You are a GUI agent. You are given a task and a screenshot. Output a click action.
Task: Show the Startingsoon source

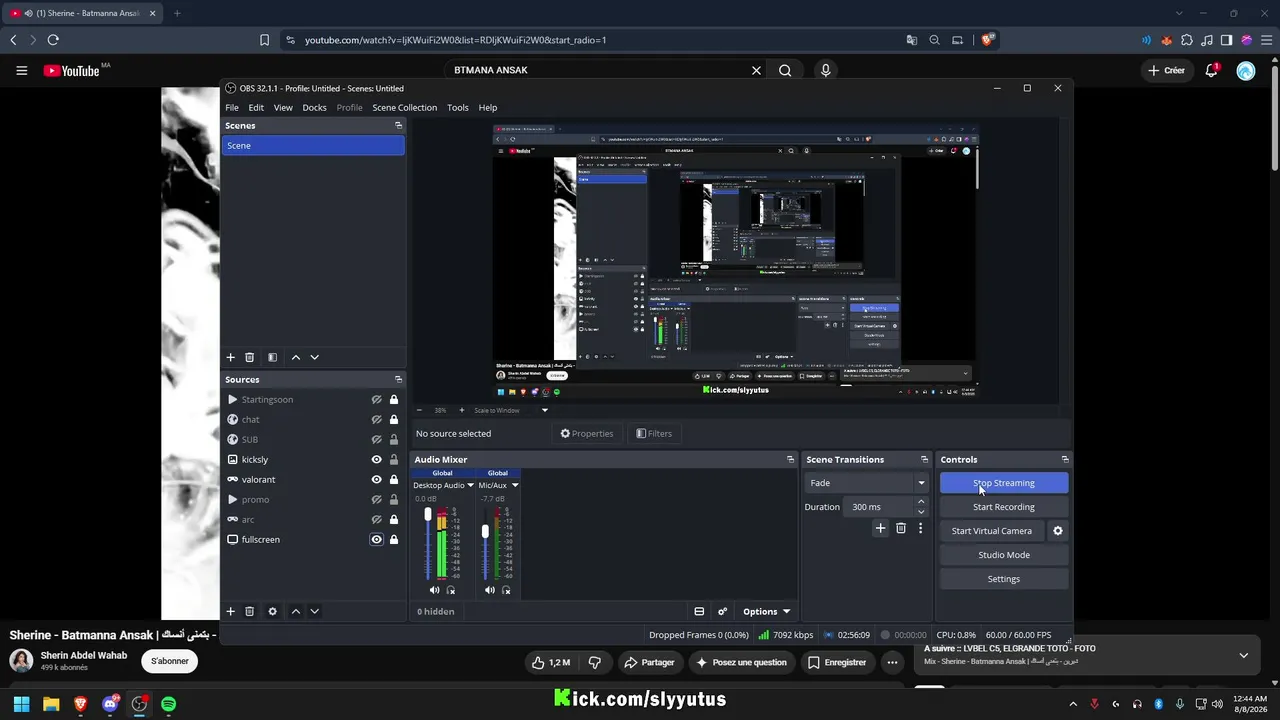tap(377, 399)
